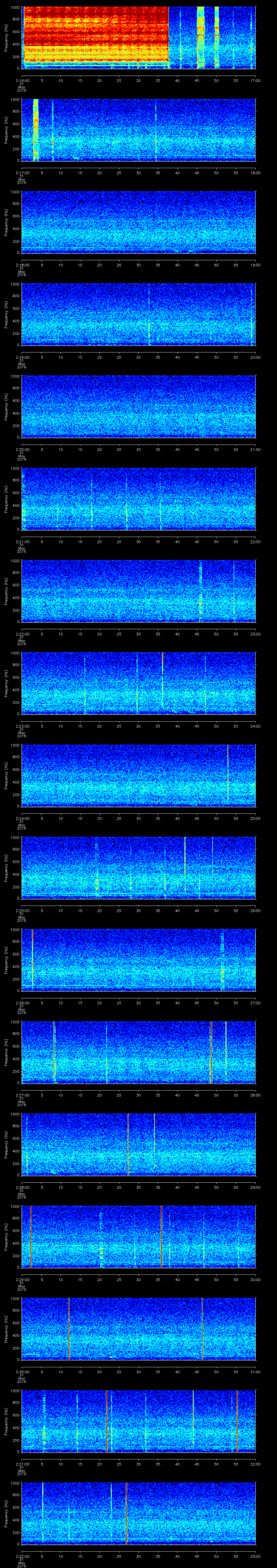Click the 2:16:00 time axis label

[x=22, y=80]
